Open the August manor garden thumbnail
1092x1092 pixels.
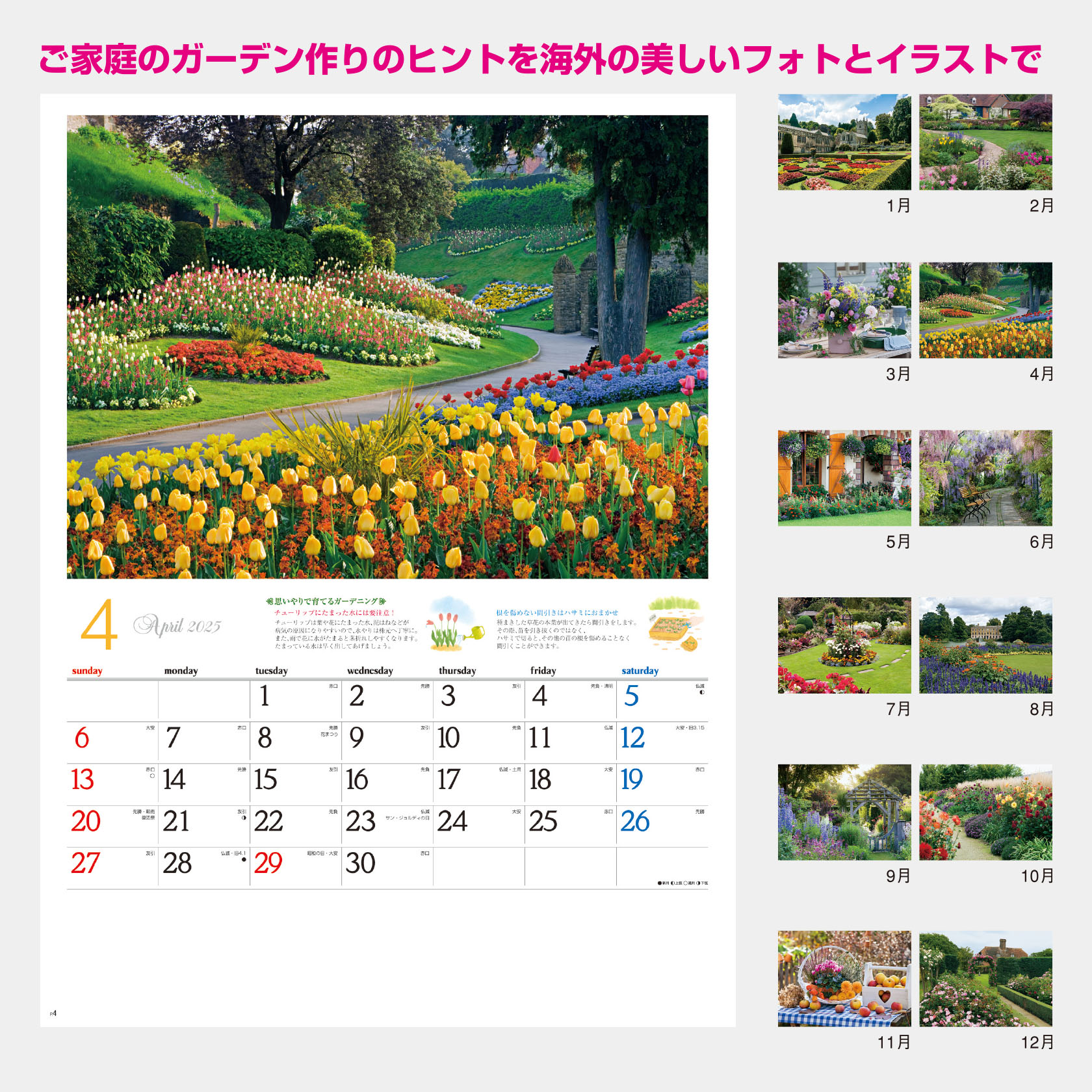(985, 645)
